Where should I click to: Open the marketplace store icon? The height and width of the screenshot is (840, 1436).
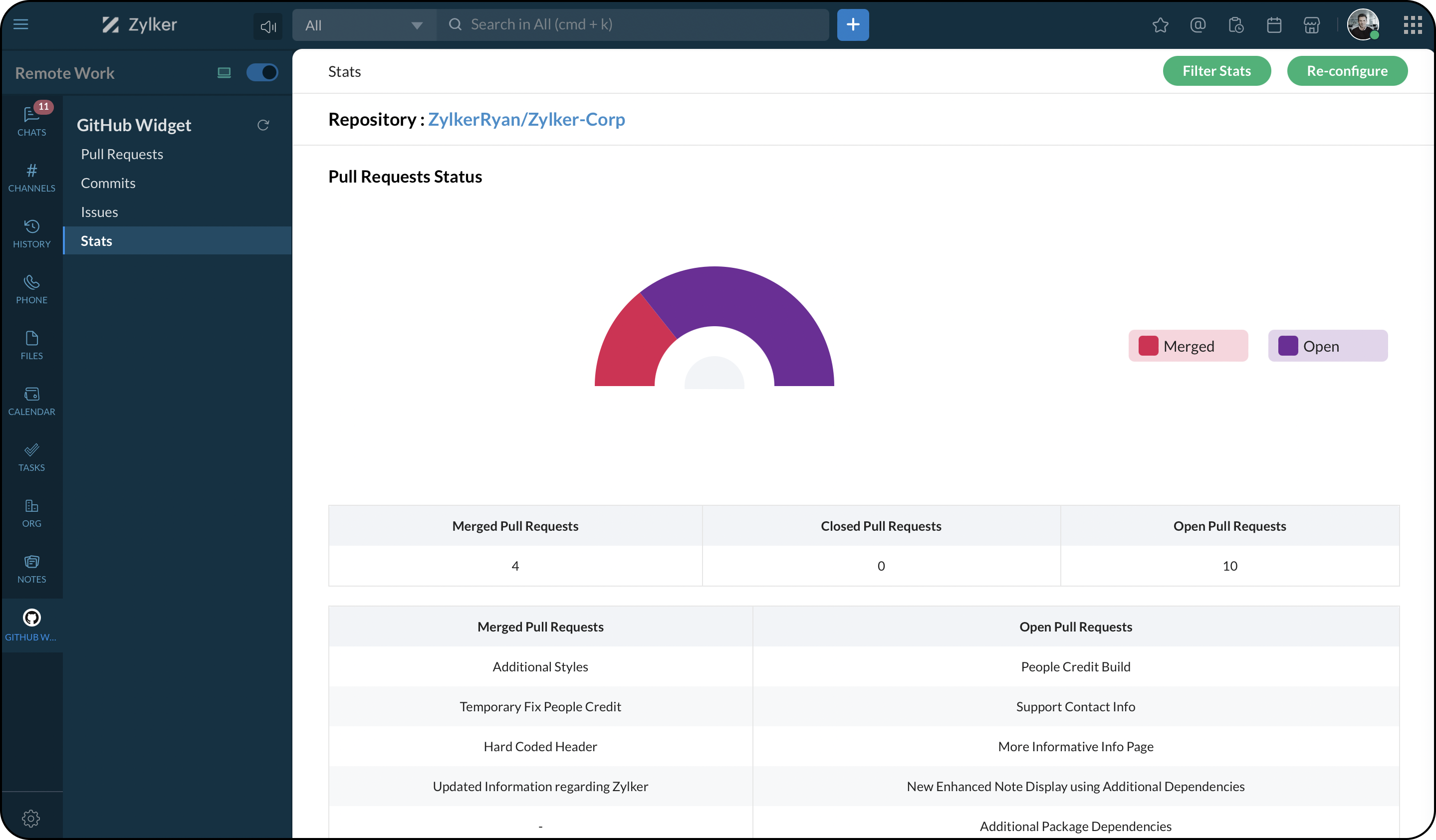point(1311,25)
